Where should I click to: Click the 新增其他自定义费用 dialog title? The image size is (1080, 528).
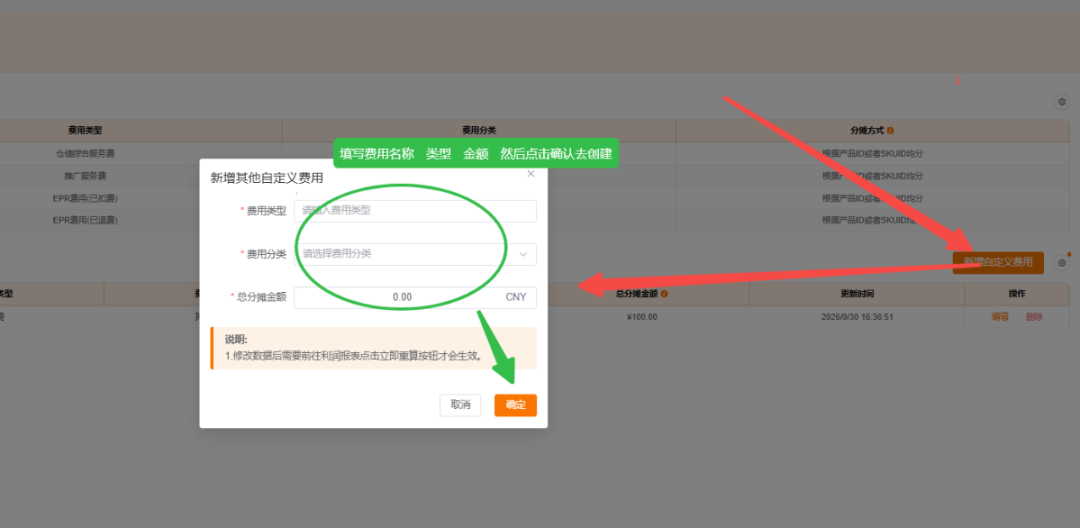click(267, 178)
